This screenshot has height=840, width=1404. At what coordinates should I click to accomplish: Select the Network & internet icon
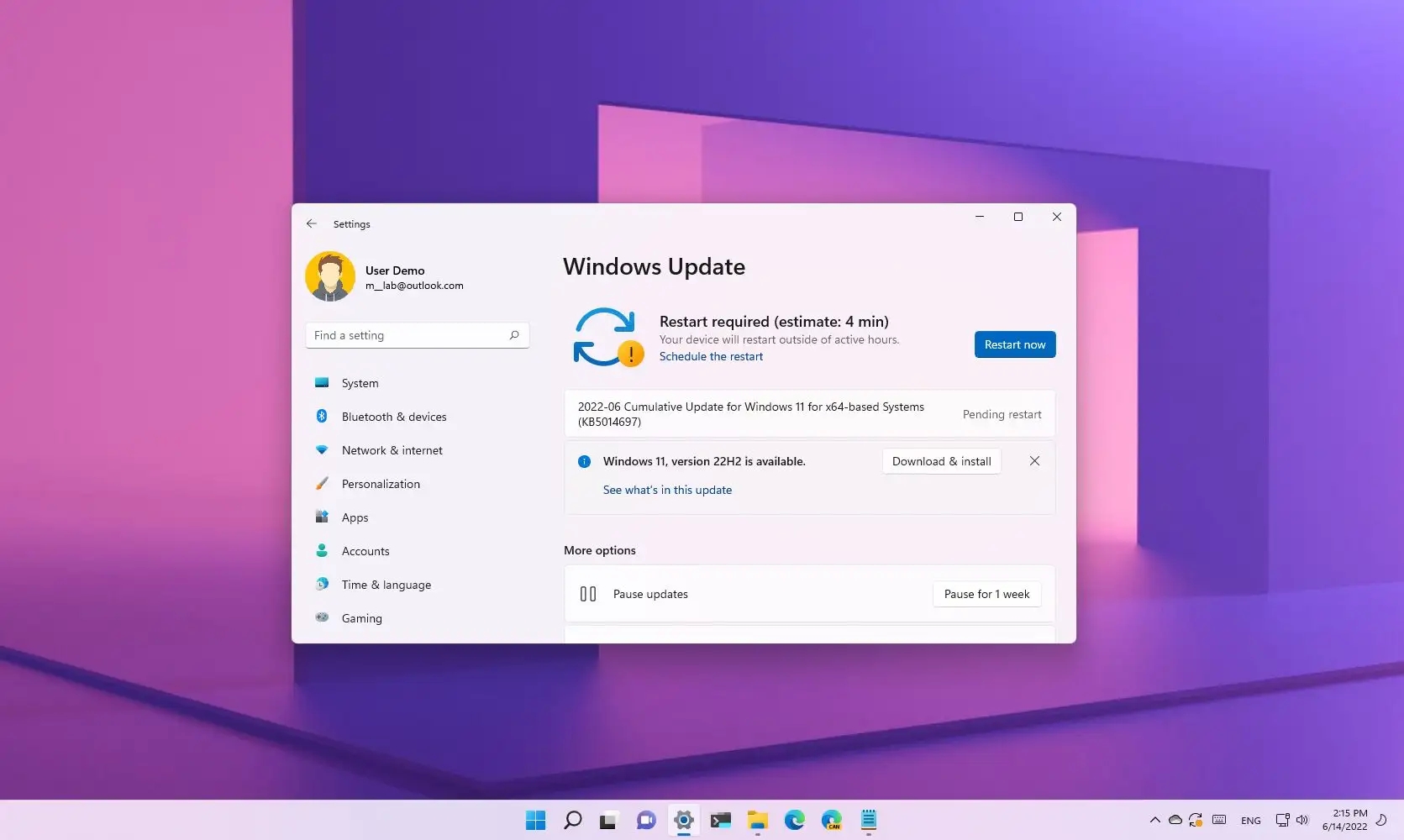point(322,450)
